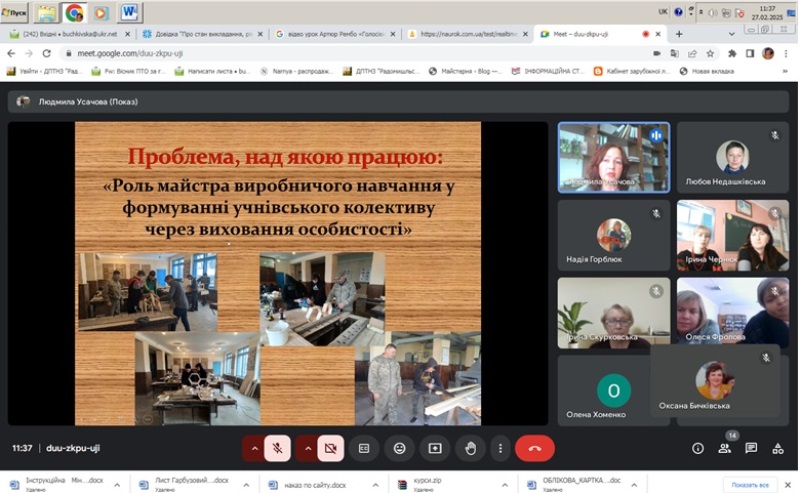Show the participants list panel
This screenshot has width=800, height=493.
click(725, 449)
